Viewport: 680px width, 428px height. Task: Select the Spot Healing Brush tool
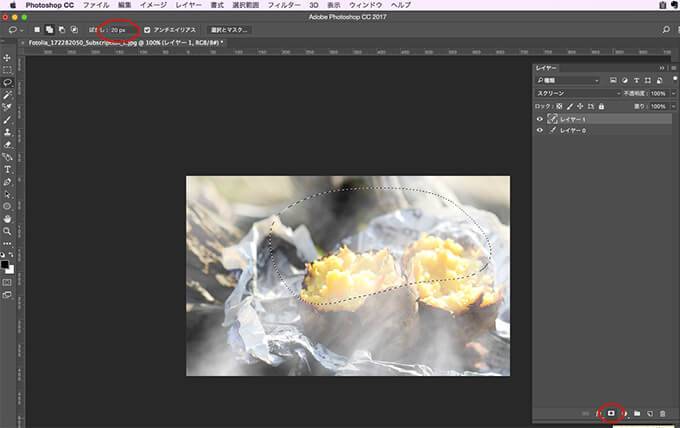tap(7, 107)
